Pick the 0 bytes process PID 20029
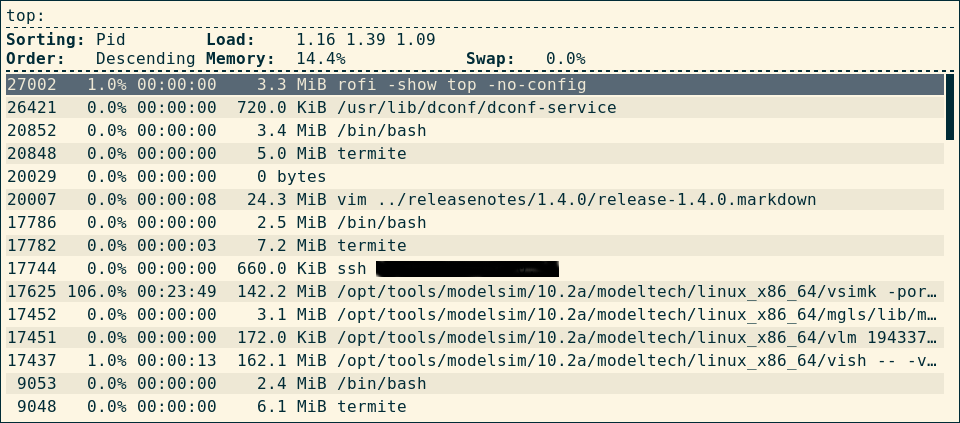The height and width of the screenshot is (423, 960). 474,176
